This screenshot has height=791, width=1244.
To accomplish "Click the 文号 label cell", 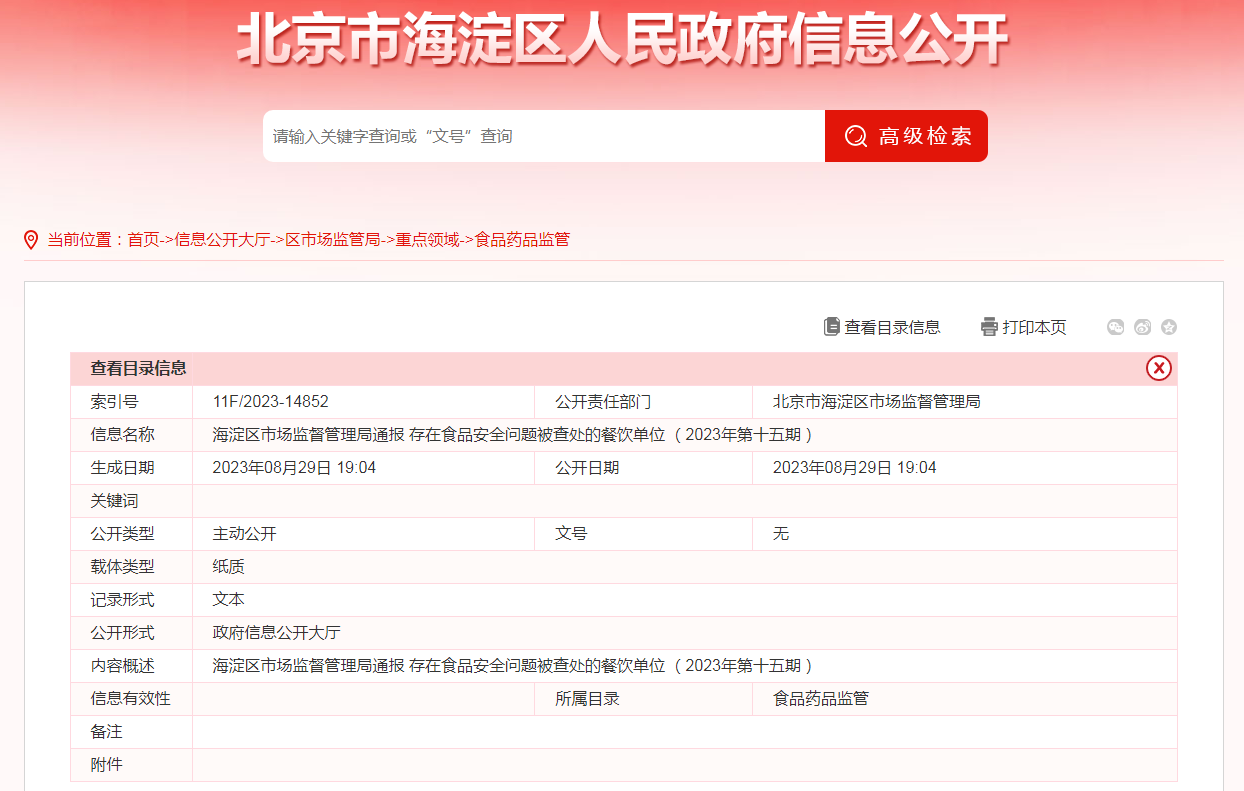I will pyautogui.click(x=644, y=534).
